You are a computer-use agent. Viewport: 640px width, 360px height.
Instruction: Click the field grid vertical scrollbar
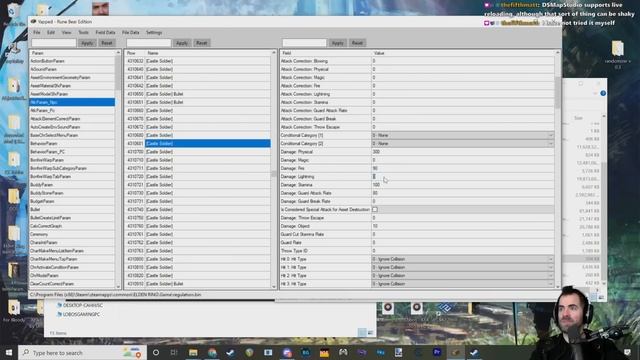(x=558, y=169)
